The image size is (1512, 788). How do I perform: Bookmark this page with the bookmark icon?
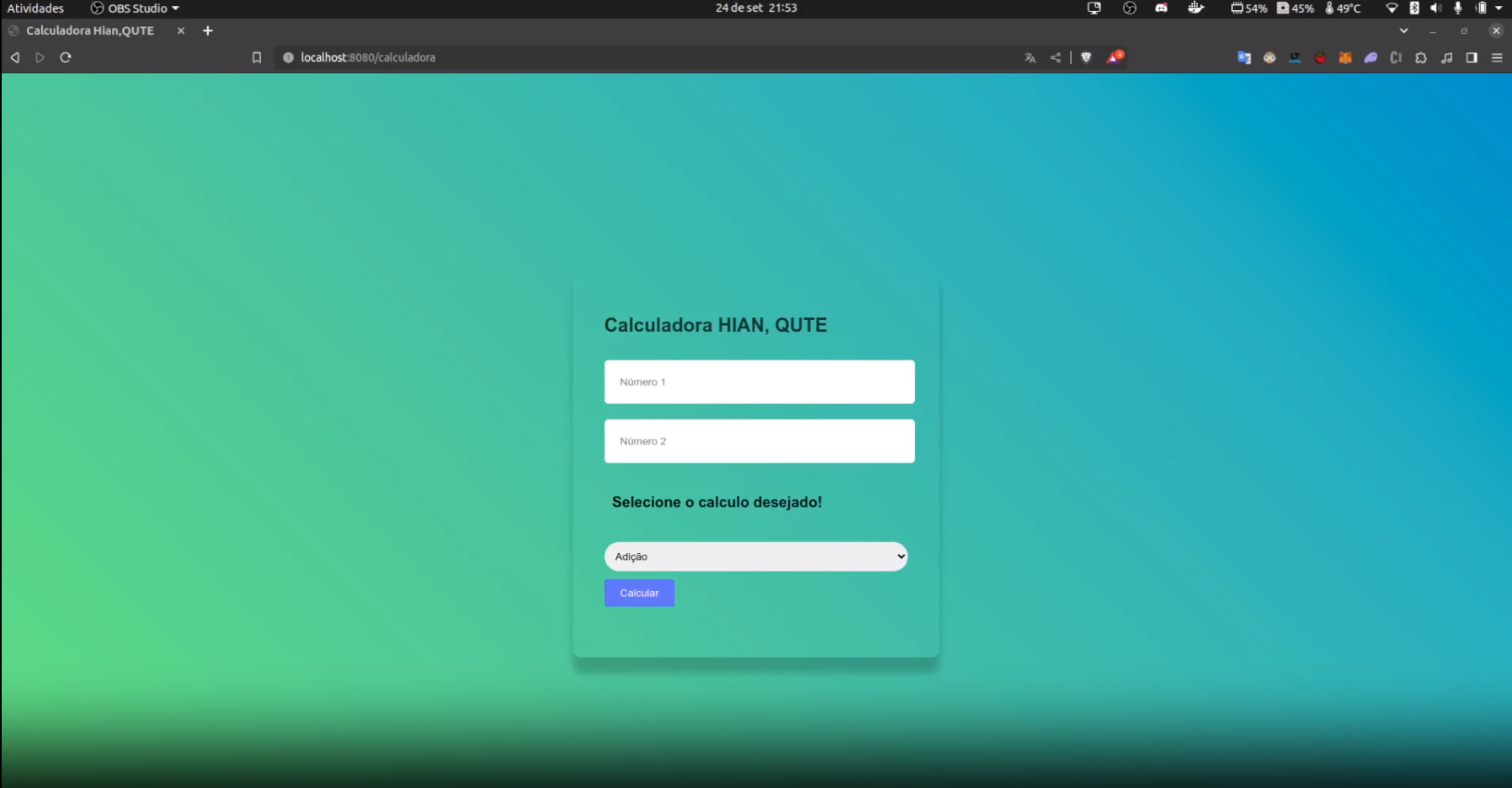(x=257, y=57)
